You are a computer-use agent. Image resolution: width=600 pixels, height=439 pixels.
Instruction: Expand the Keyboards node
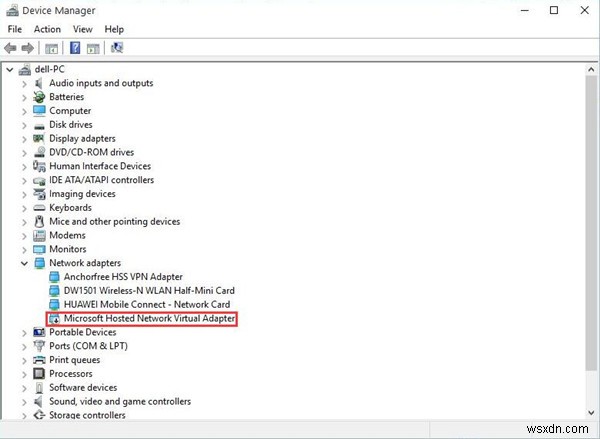tap(24, 208)
